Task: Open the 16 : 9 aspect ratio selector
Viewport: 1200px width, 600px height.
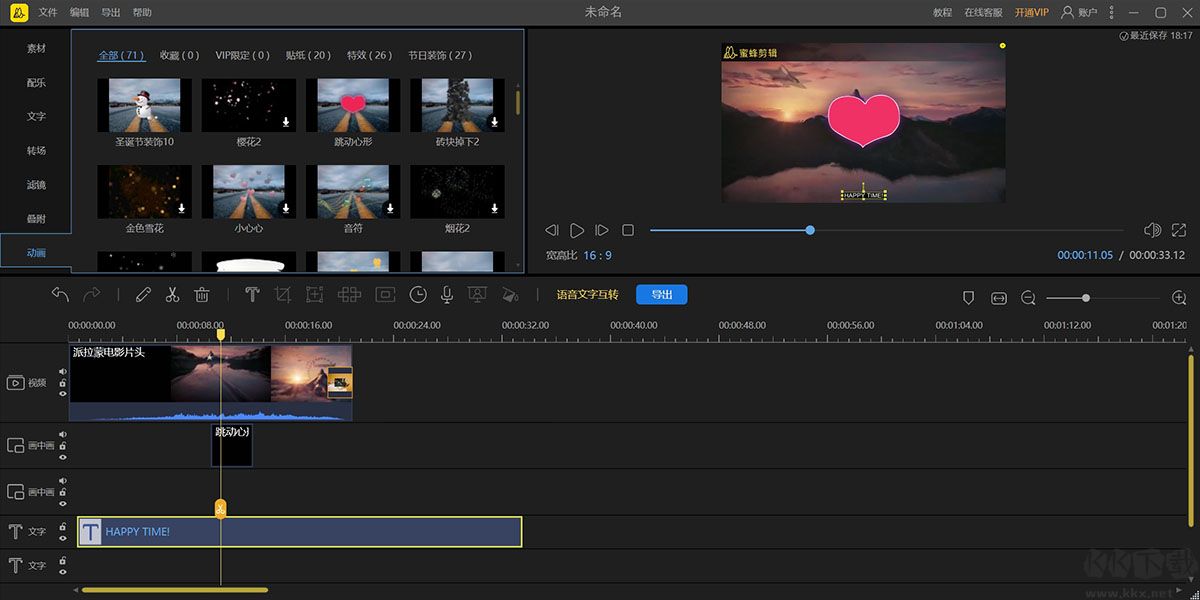Action: coord(597,256)
